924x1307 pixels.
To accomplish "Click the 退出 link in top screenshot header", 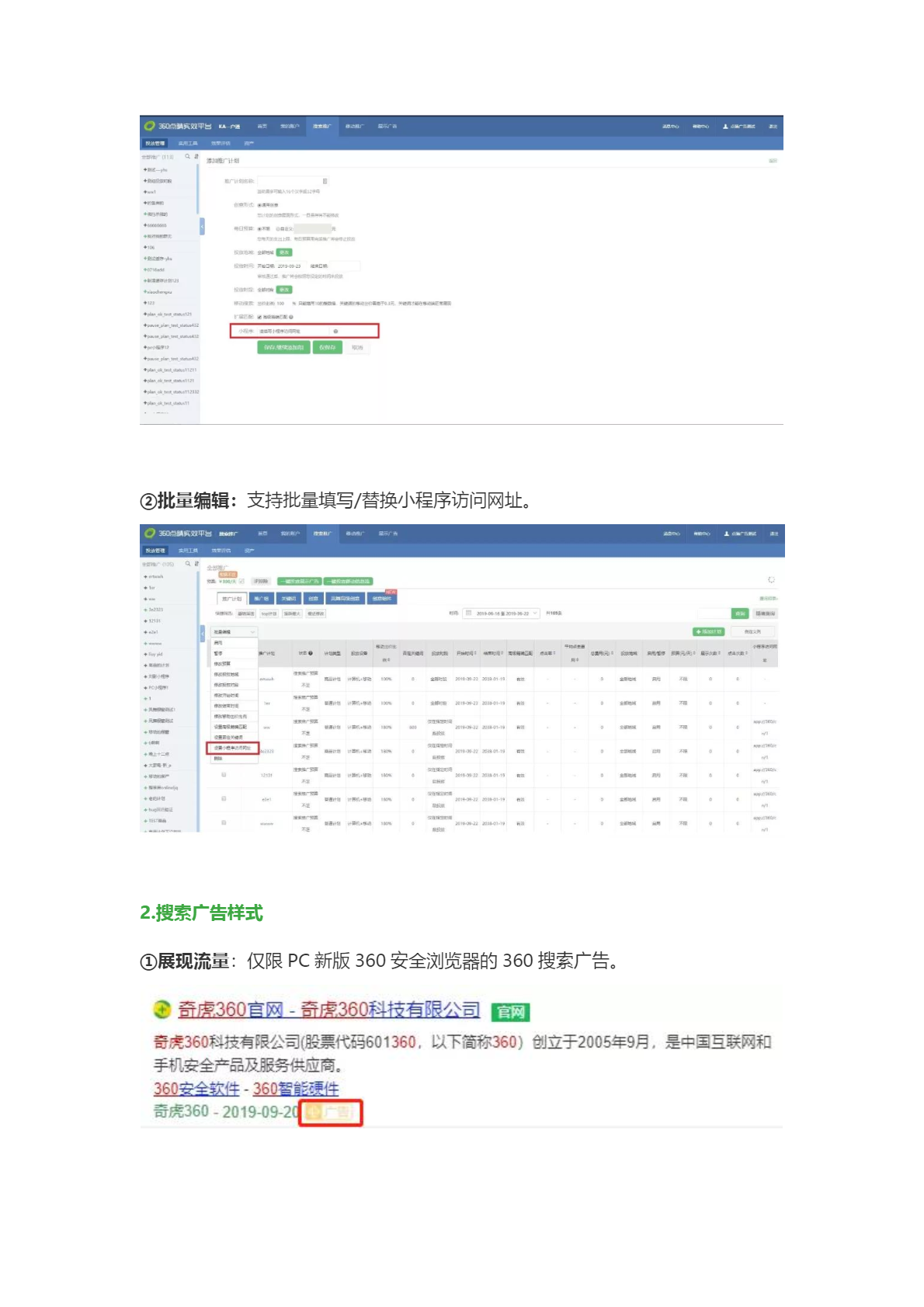I will tap(773, 126).
